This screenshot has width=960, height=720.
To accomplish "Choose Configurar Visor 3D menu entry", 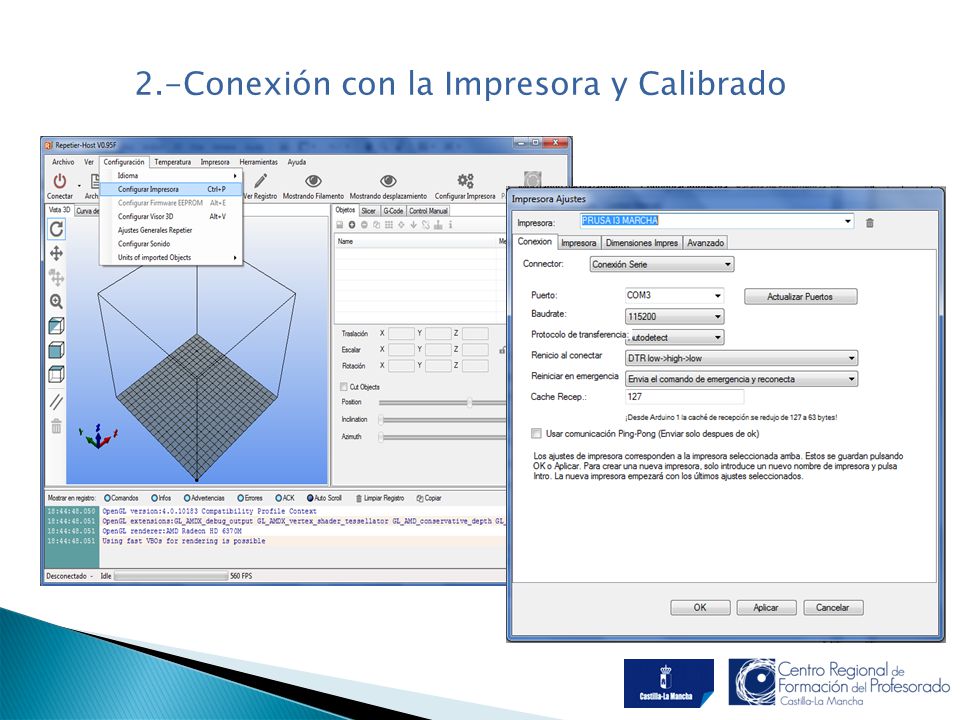I will [x=171, y=217].
